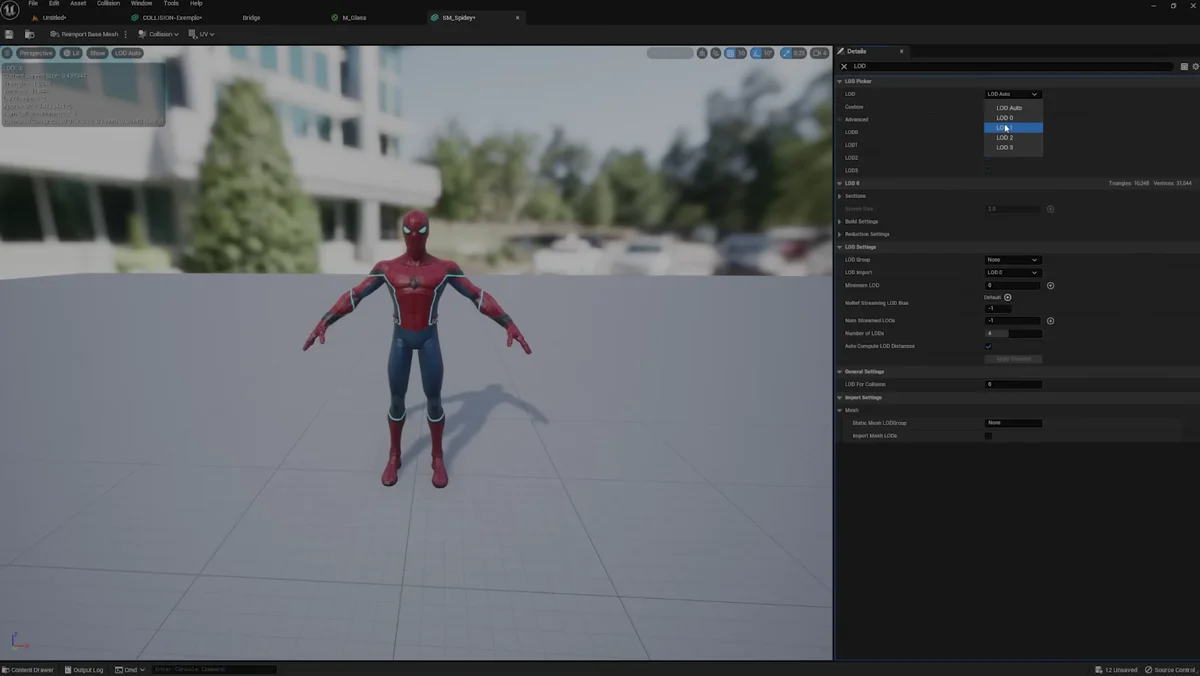Open the File menu
Screen dimensions: 1200x676
(x=33, y=3)
